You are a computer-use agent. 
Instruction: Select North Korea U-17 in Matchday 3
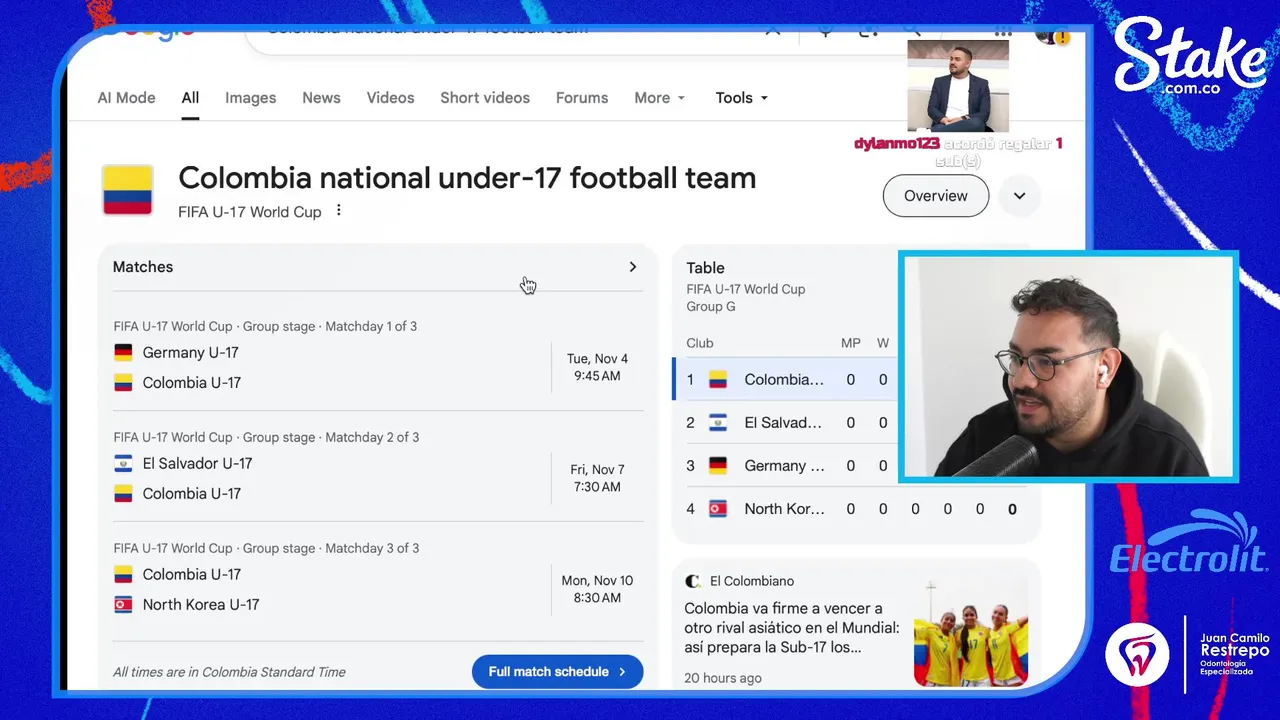(201, 605)
